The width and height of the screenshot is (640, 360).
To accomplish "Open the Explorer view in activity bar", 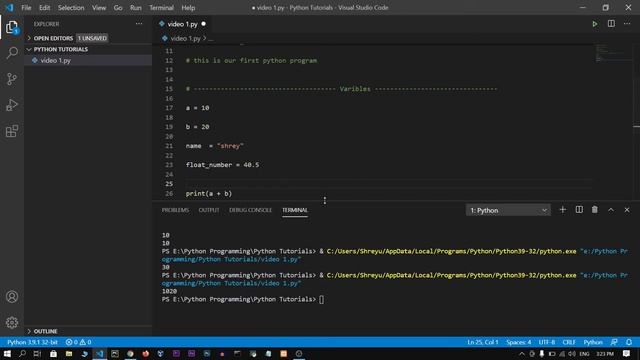I will click(x=12, y=27).
